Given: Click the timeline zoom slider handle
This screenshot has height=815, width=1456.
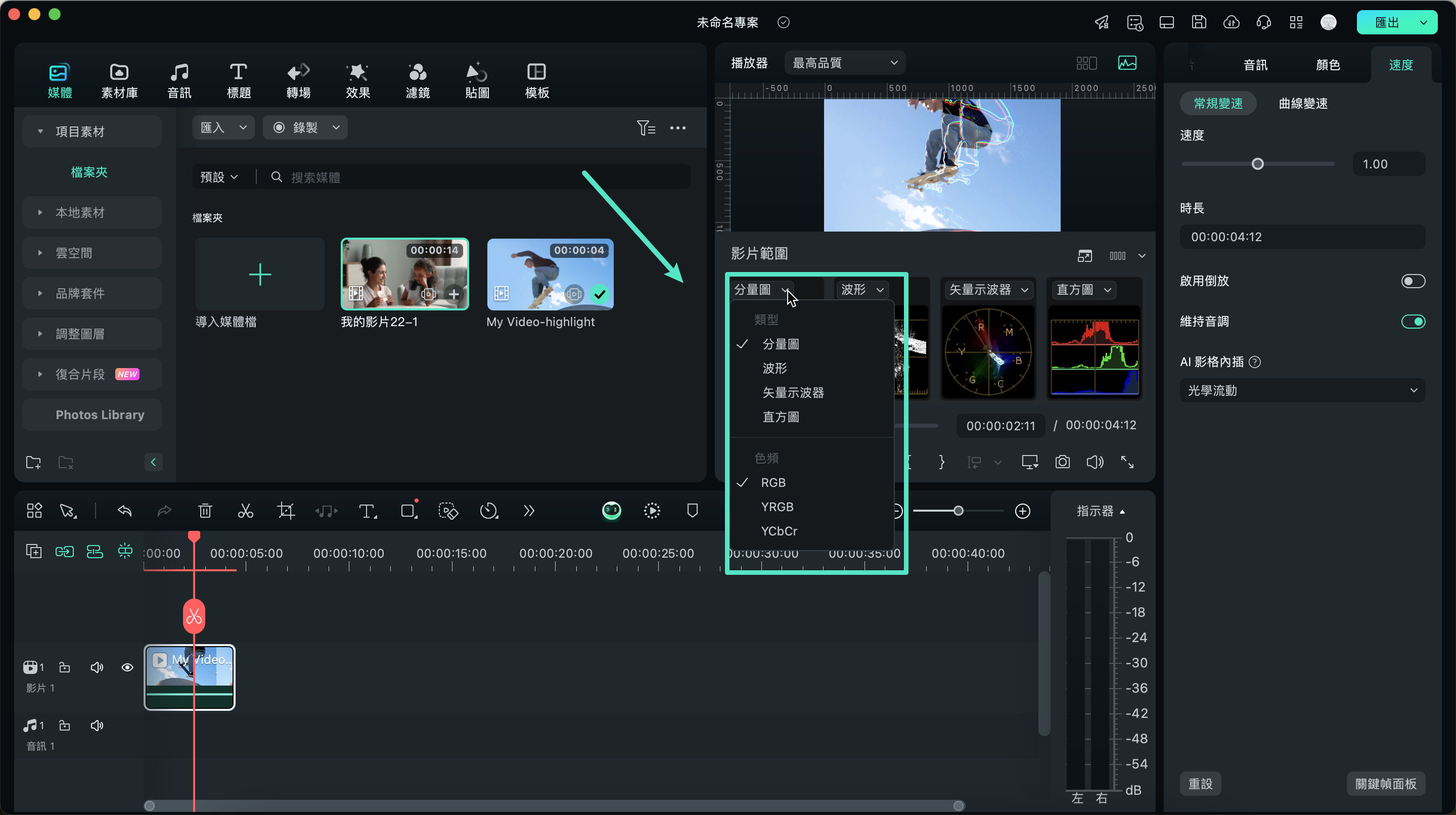Looking at the screenshot, I should pos(959,511).
